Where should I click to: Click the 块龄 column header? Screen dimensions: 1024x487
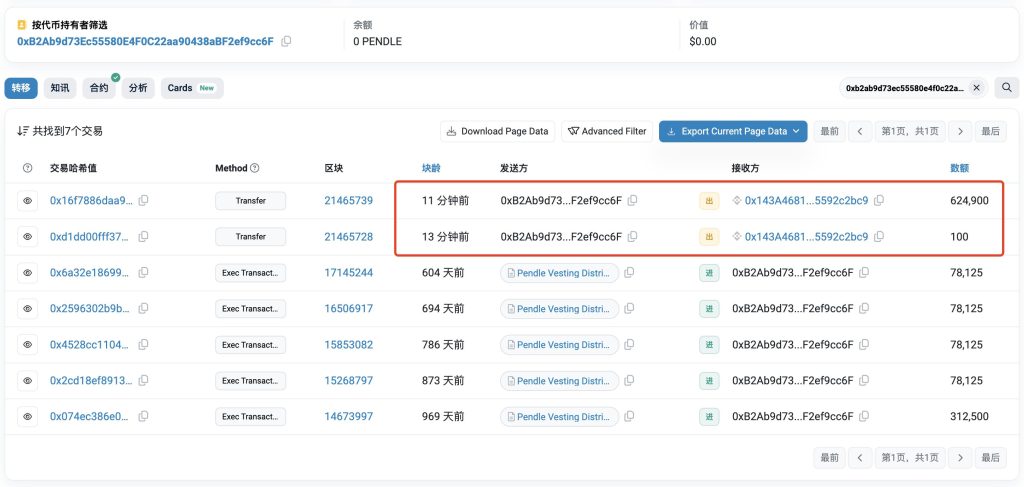point(433,168)
